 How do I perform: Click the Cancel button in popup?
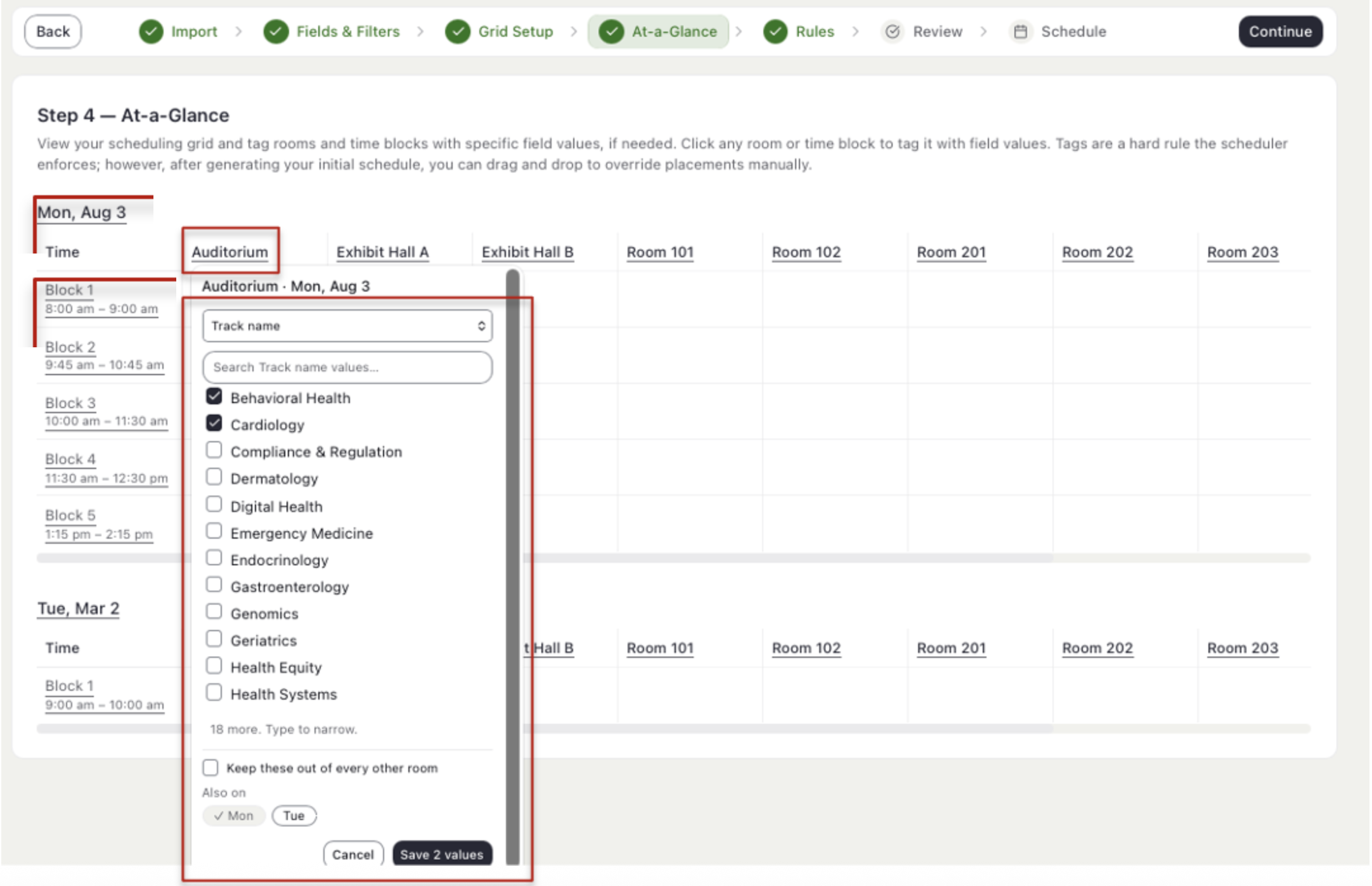coord(353,854)
